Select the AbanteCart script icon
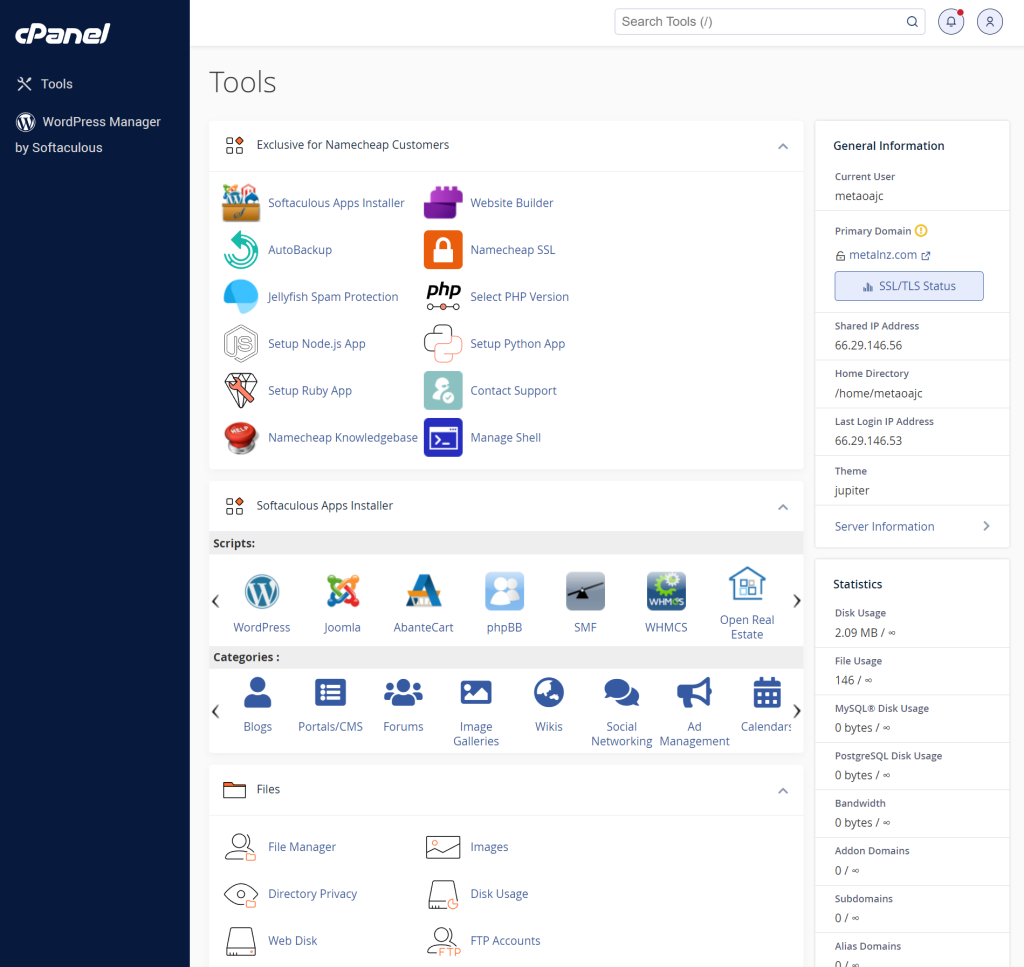This screenshot has width=1024, height=967. tap(424, 592)
